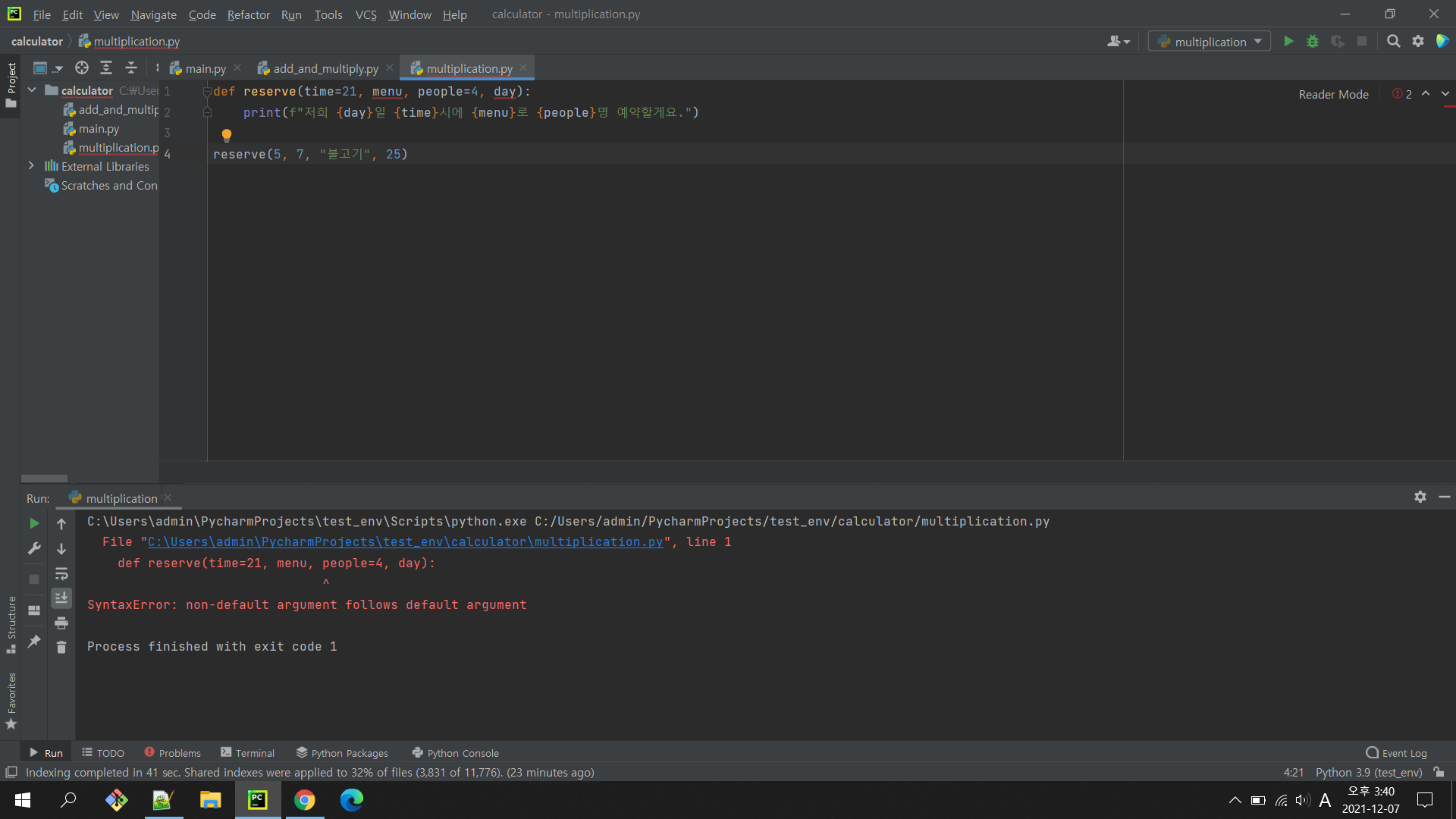The image size is (1456, 819).
Task: Click the green Run button in top toolbar
Action: pos(1288,42)
